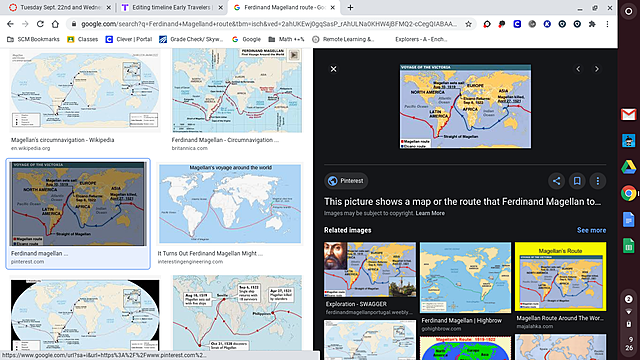The image size is (640, 360).
Task: Open Chrome from the shelf
Action: coord(629,193)
